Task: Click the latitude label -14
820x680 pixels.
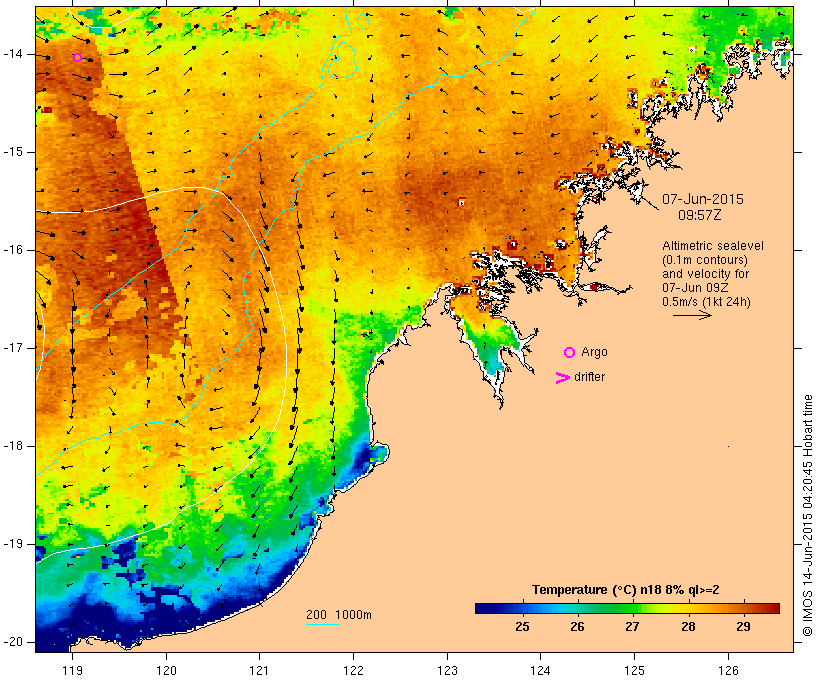Action: pyautogui.click(x=12, y=54)
